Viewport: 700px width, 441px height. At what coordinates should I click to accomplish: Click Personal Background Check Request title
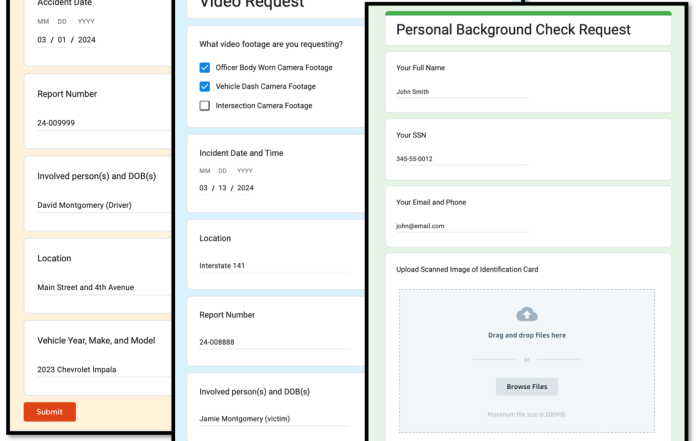[513, 29]
